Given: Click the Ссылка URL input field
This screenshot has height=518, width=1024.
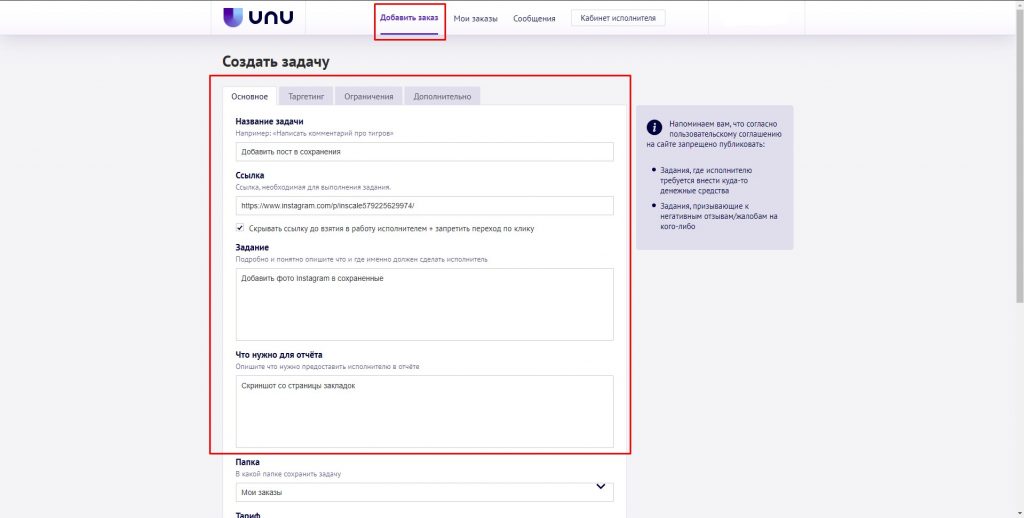Looking at the screenshot, I should (424, 205).
